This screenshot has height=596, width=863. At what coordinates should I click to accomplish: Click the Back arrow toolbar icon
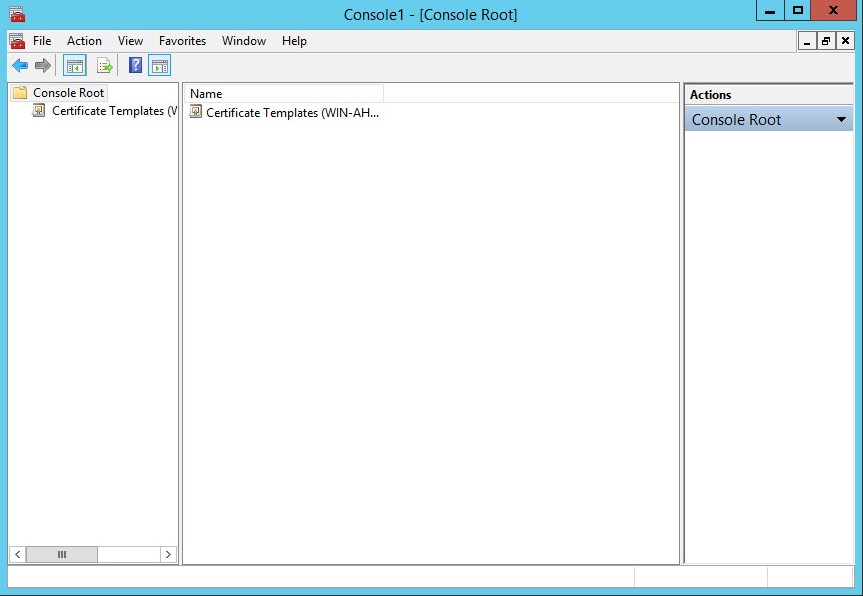point(20,65)
